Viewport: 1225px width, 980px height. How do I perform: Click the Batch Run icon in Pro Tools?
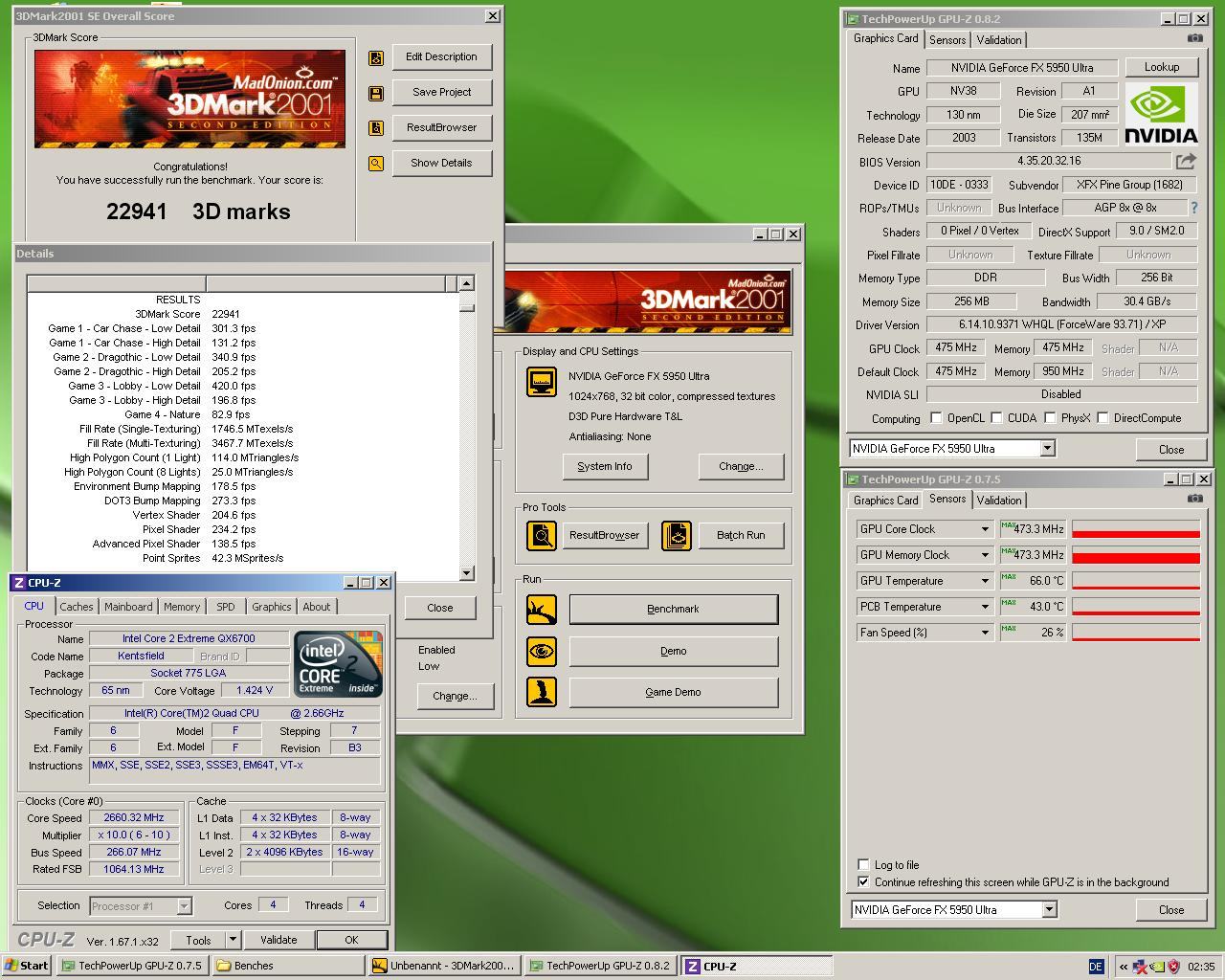pos(677,535)
